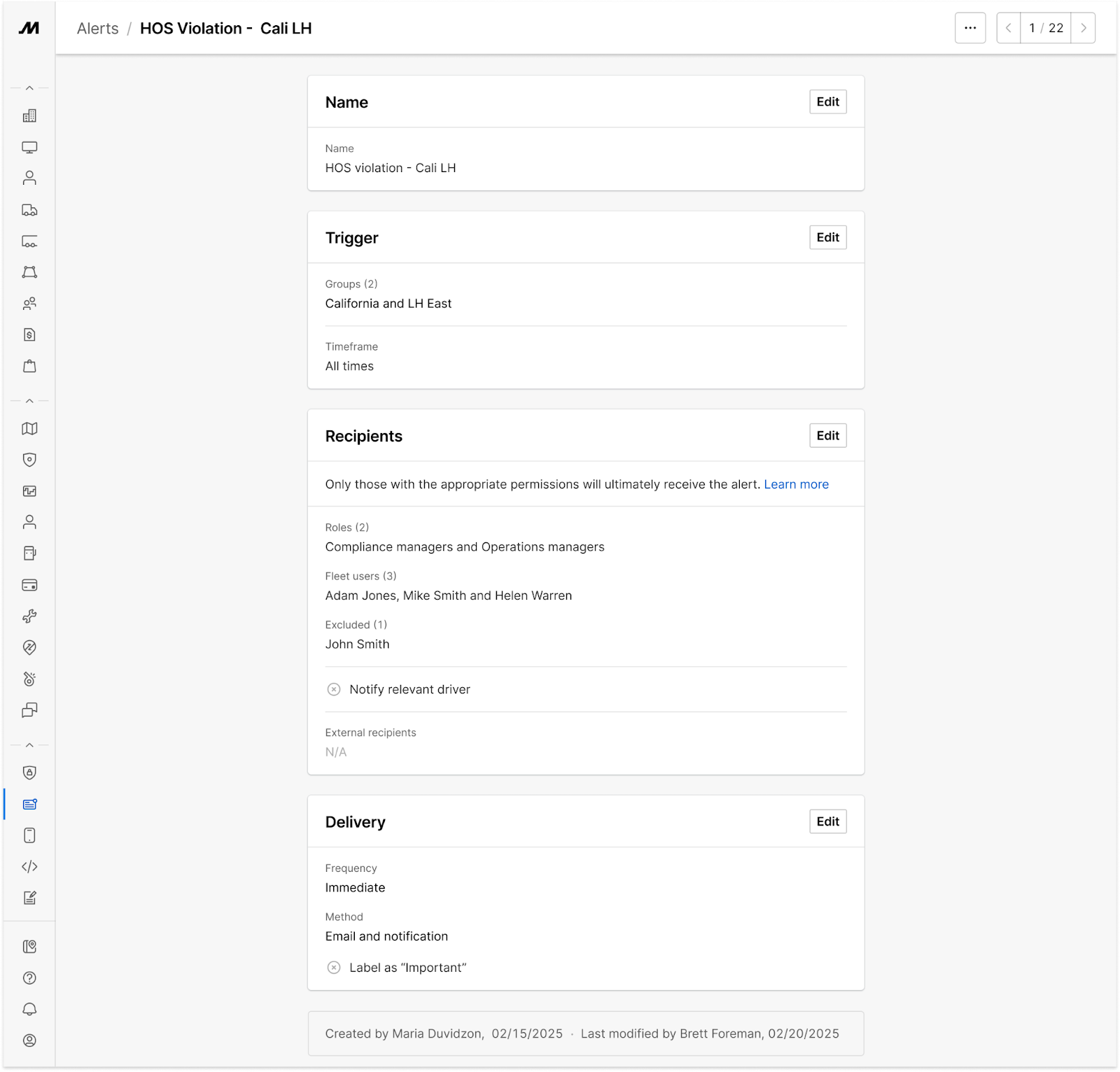Screen dimensions: 1120x1072
Task: Go back to Alerts via the breadcrumb
Action: coord(98,29)
